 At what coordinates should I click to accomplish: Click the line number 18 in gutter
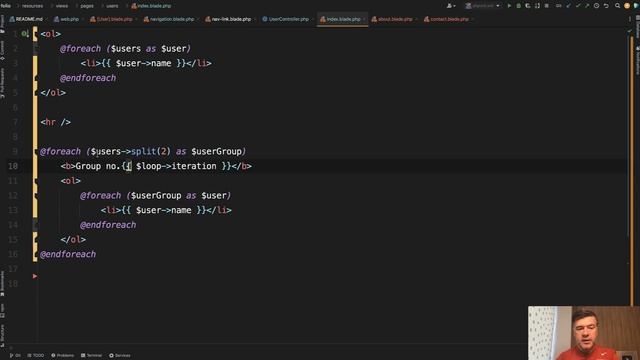pos(13,284)
